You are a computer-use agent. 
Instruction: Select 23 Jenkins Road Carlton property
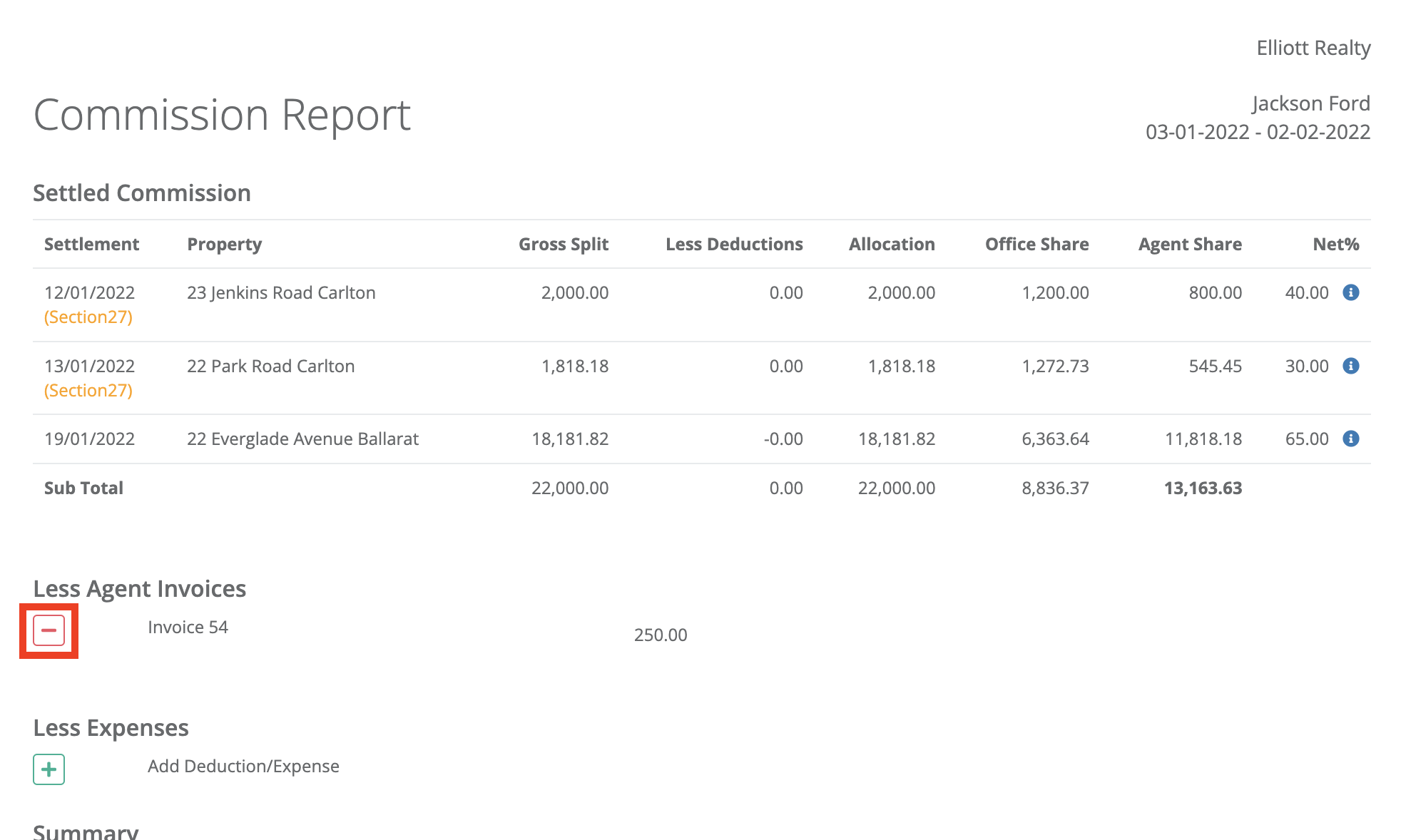[x=281, y=292]
